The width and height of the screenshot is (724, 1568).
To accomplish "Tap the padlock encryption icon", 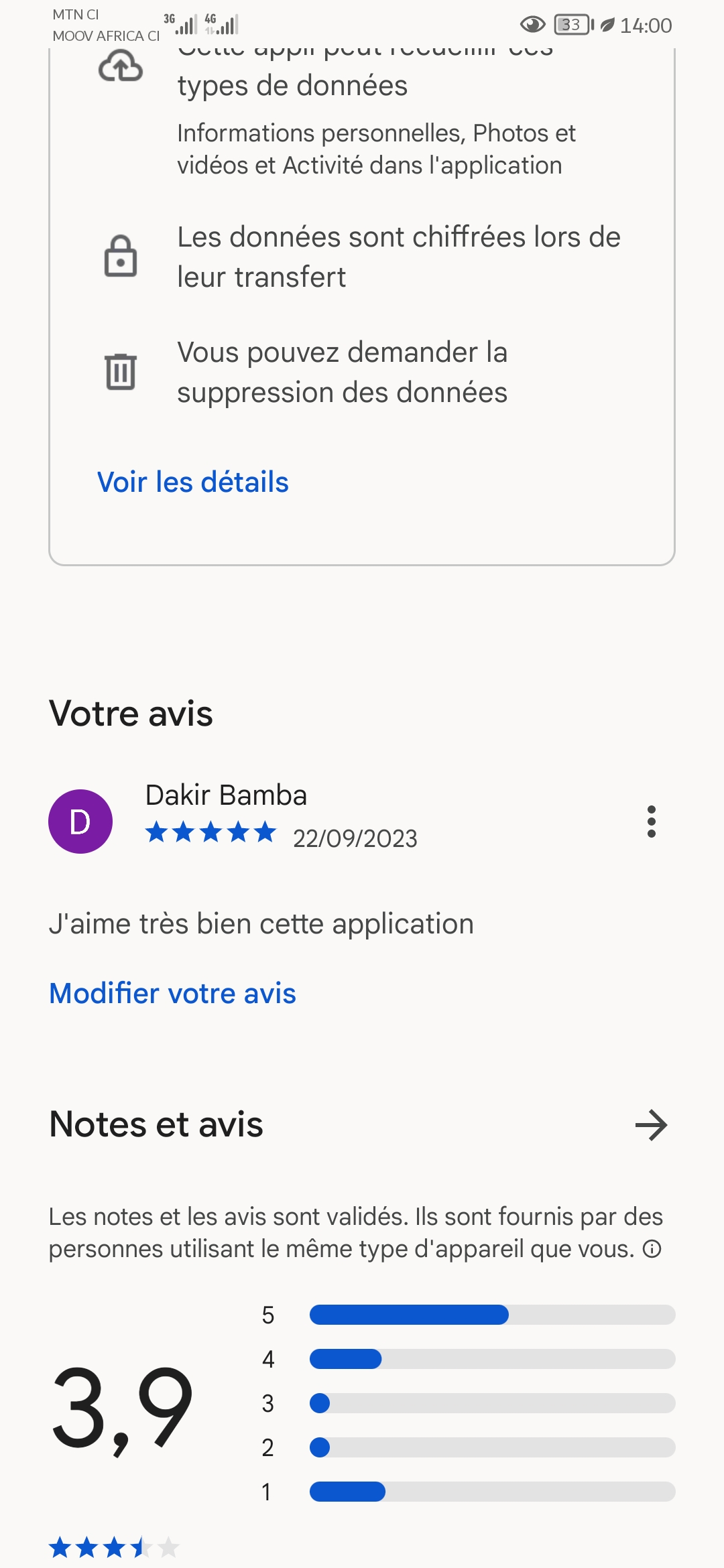I will tap(121, 257).
